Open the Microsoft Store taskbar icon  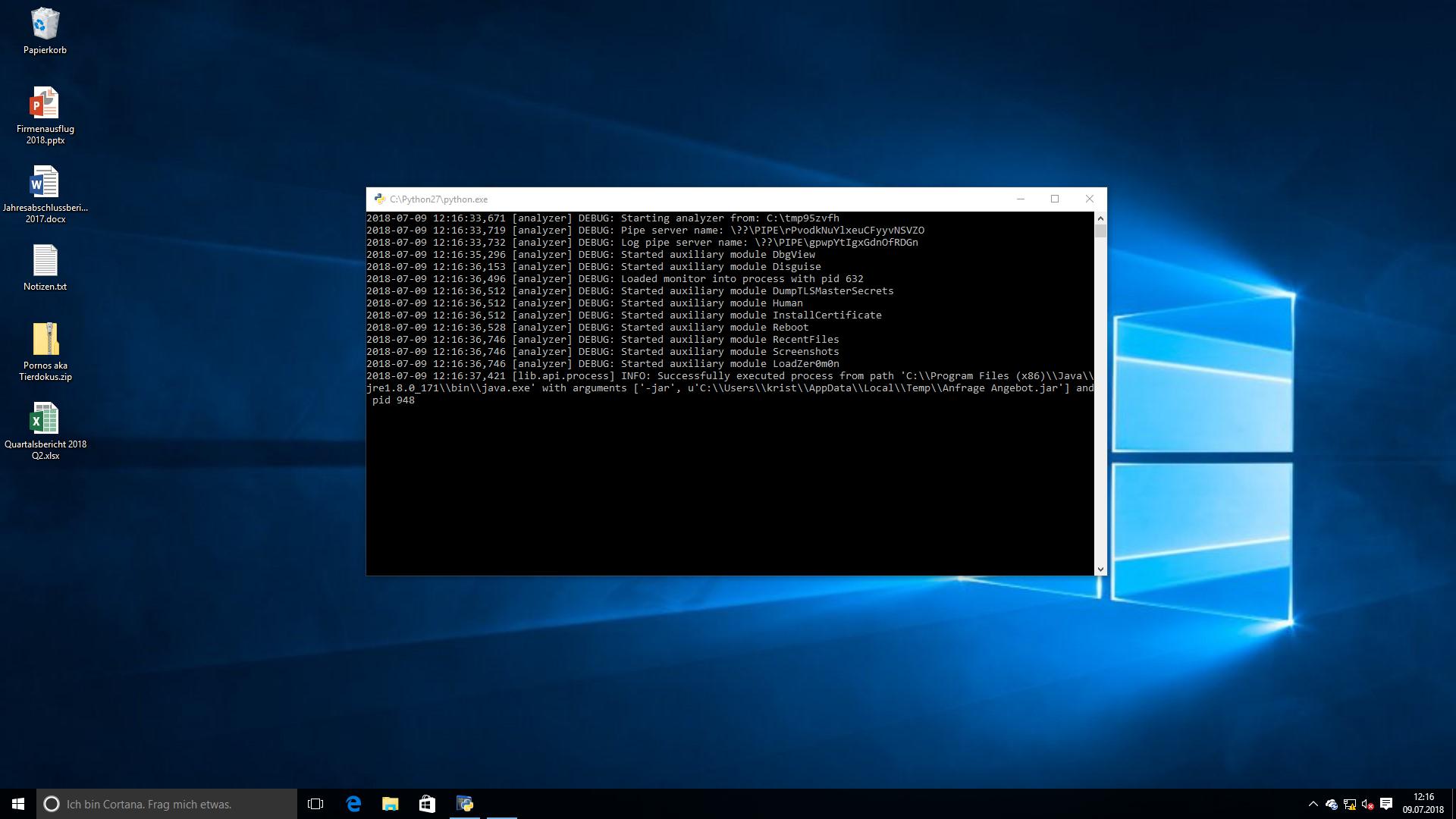coord(427,804)
